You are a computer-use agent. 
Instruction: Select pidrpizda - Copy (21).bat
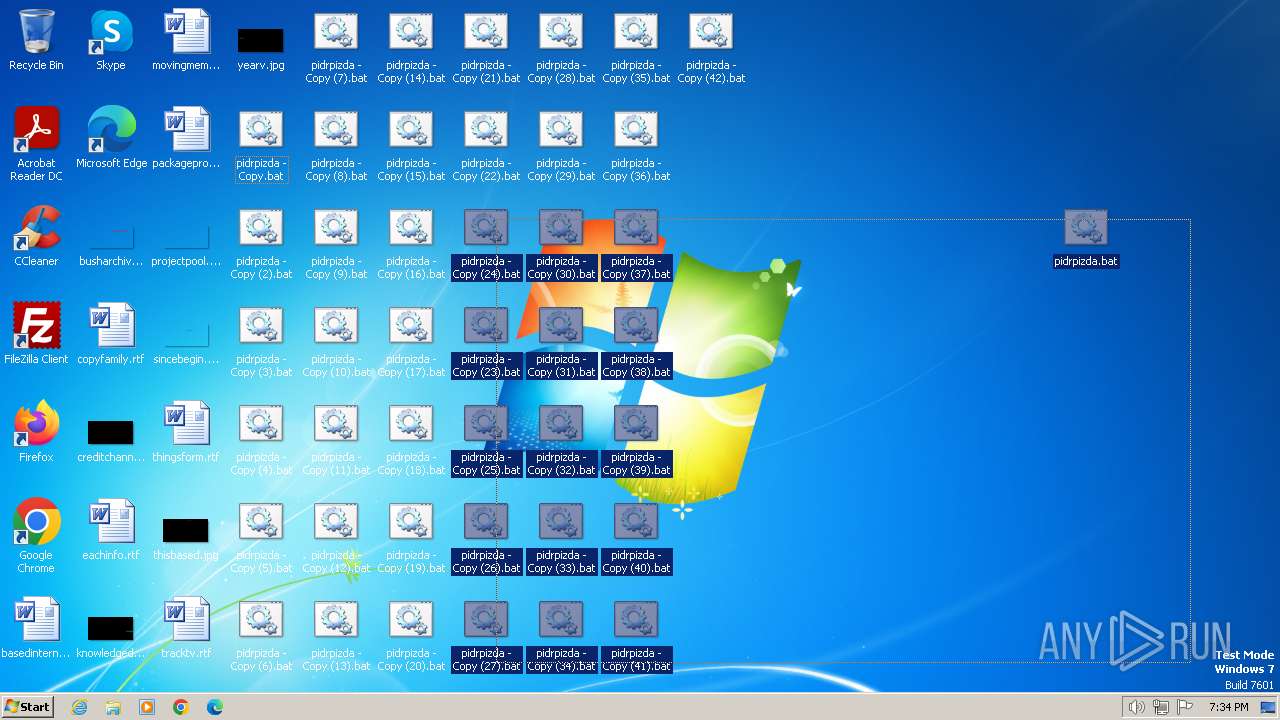pyautogui.click(x=486, y=47)
